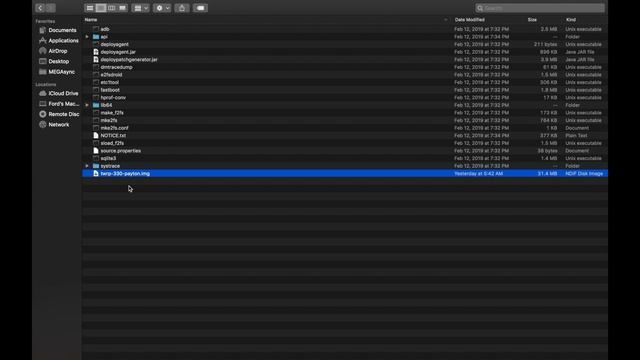Click in the Search field
Viewport: 640px width, 360px height.
click(x=540, y=8)
